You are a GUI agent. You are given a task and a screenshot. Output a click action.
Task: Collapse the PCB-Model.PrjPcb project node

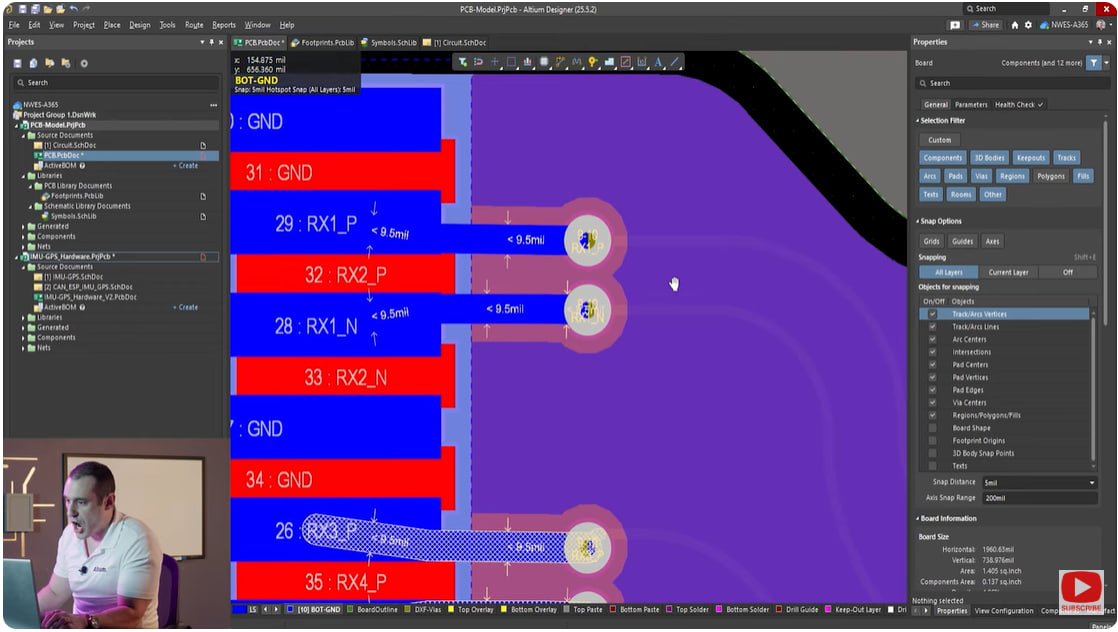pyautogui.click(x=17, y=125)
